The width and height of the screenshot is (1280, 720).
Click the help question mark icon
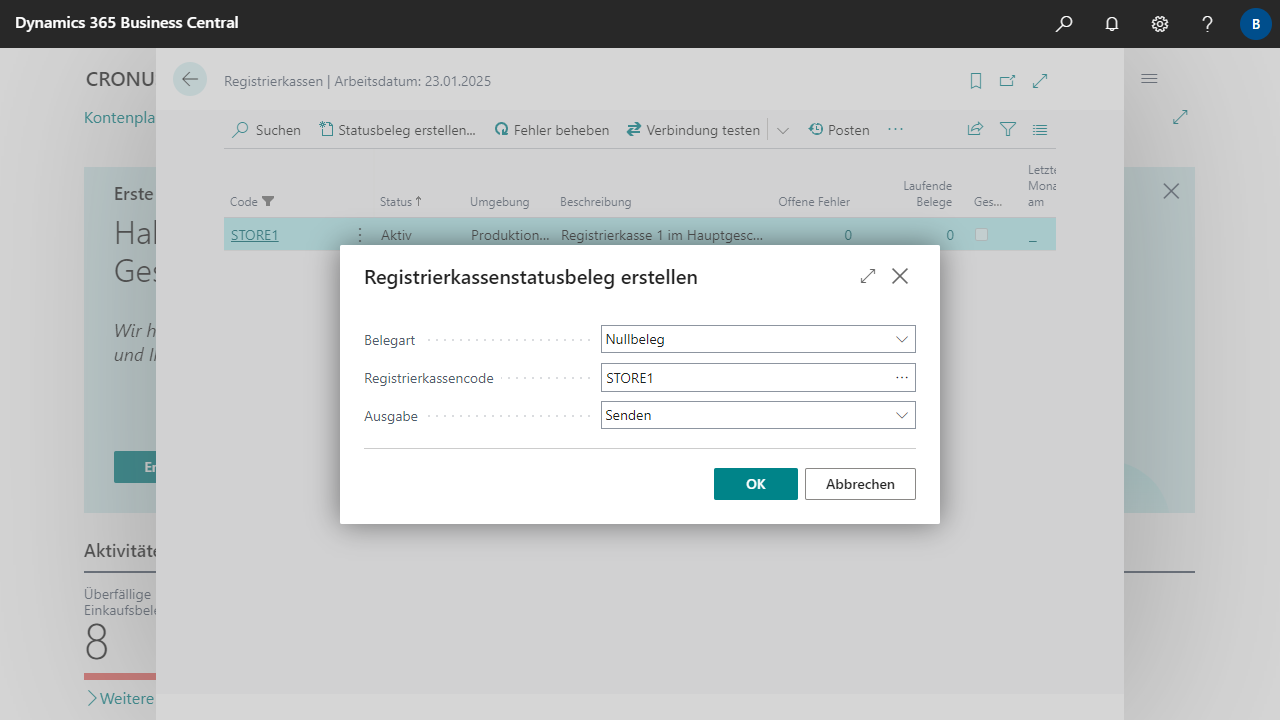[x=1208, y=24]
